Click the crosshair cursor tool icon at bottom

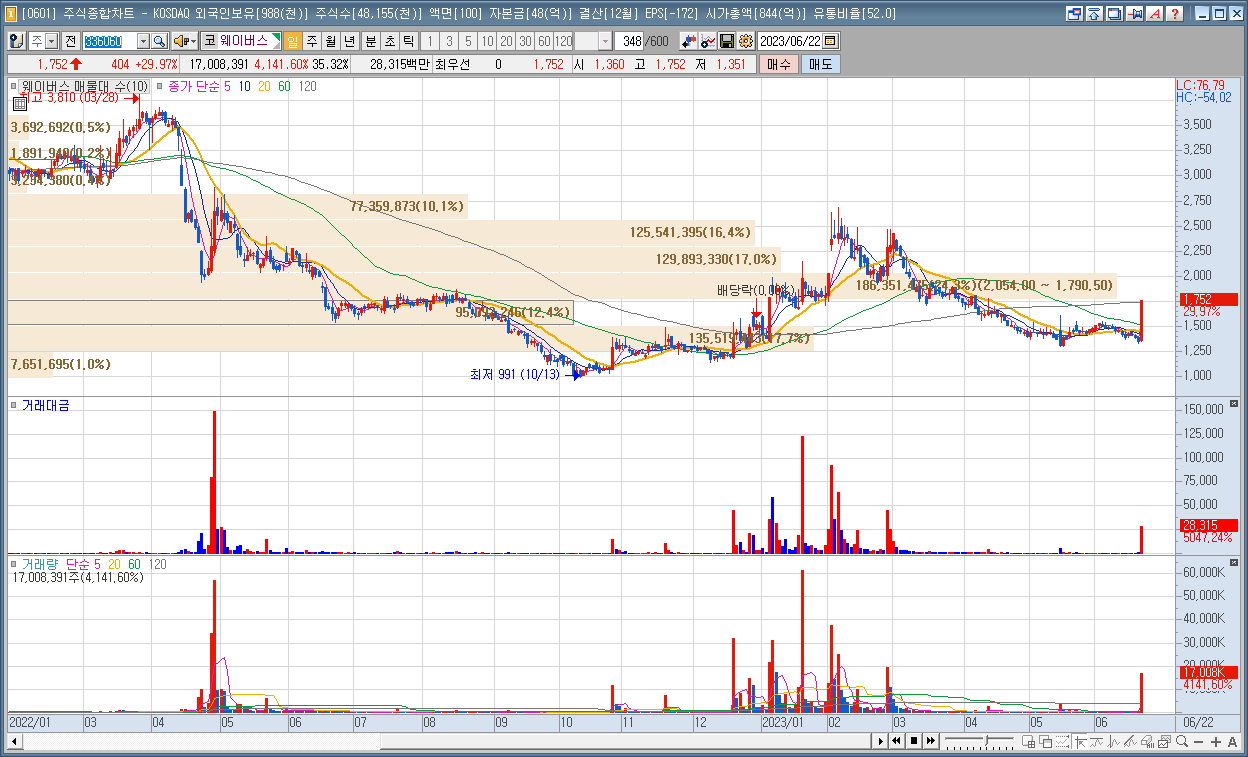1080,741
